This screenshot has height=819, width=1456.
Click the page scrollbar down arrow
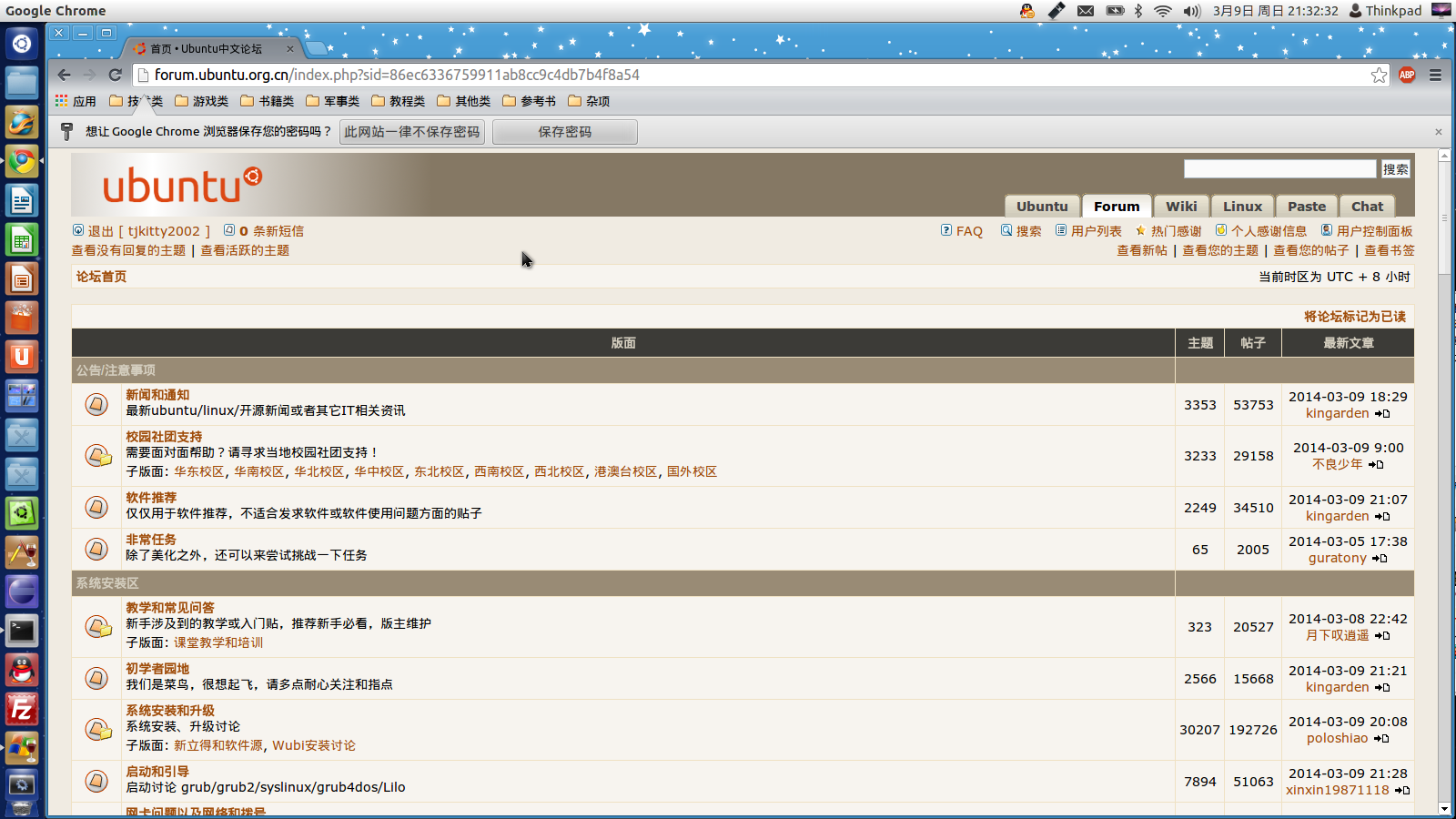pos(1444,809)
